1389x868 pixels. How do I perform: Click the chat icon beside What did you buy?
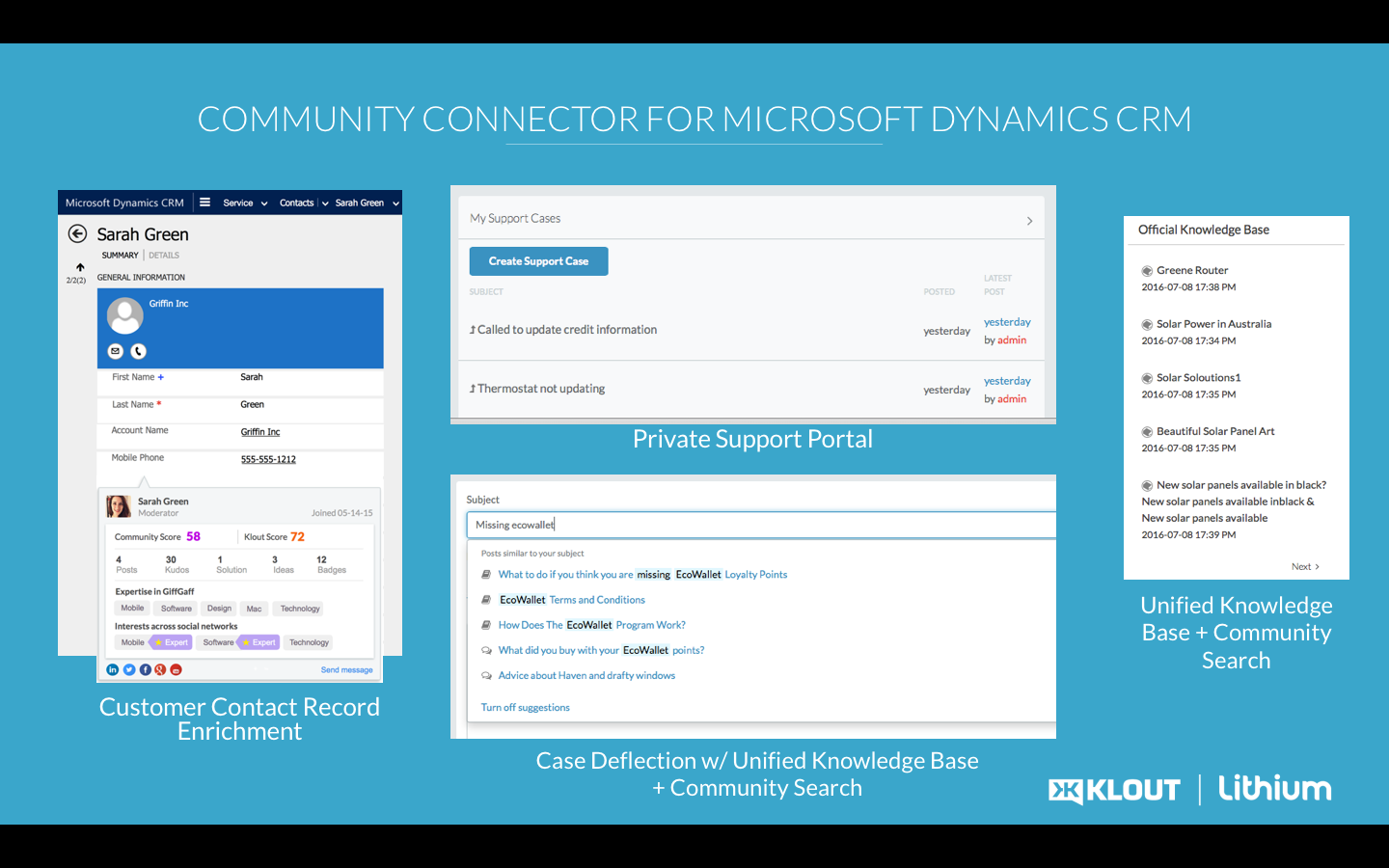pyautogui.click(x=486, y=650)
